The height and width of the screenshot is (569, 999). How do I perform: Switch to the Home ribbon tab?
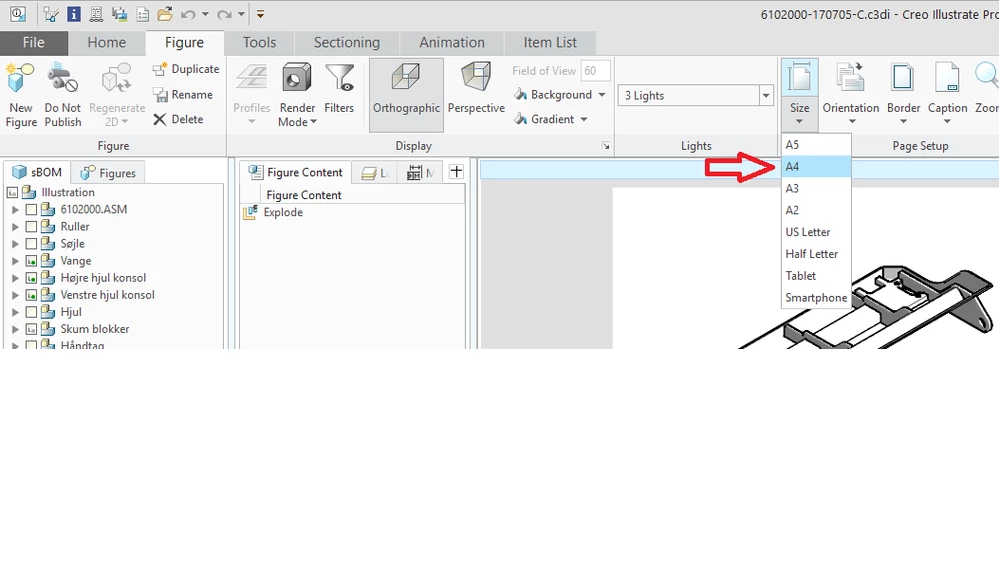(106, 43)
